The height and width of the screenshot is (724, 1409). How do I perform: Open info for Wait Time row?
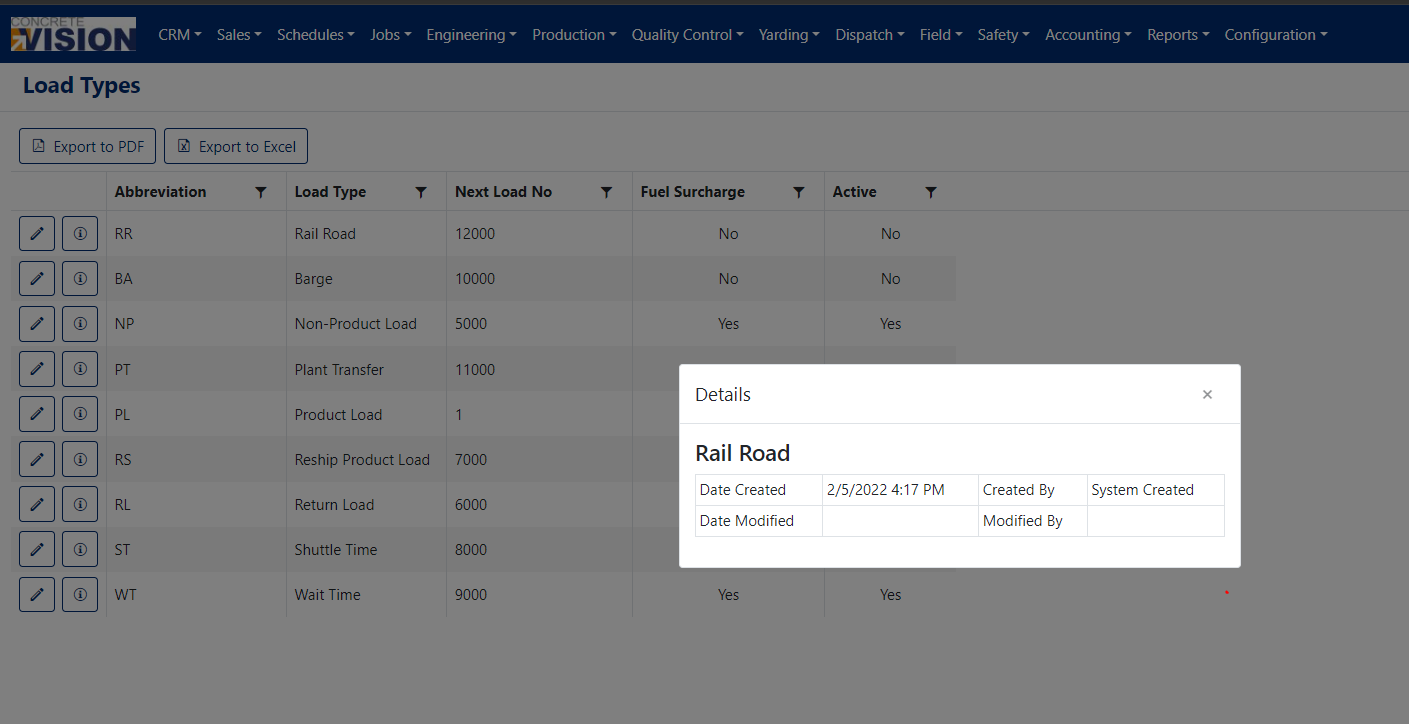point(80,594)
